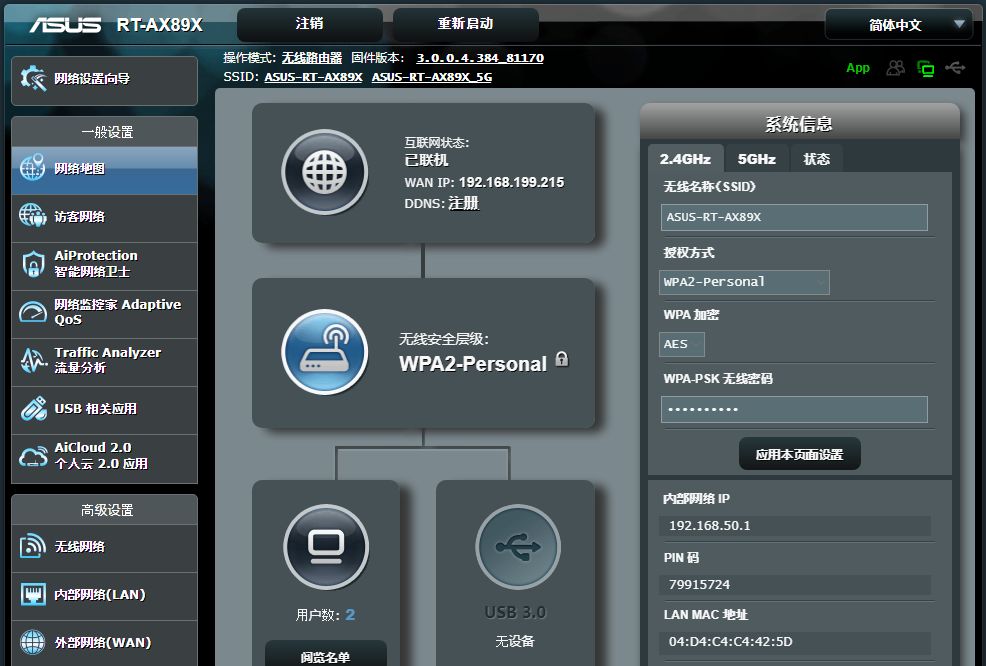Click the guest users status icon

[895, 67]
